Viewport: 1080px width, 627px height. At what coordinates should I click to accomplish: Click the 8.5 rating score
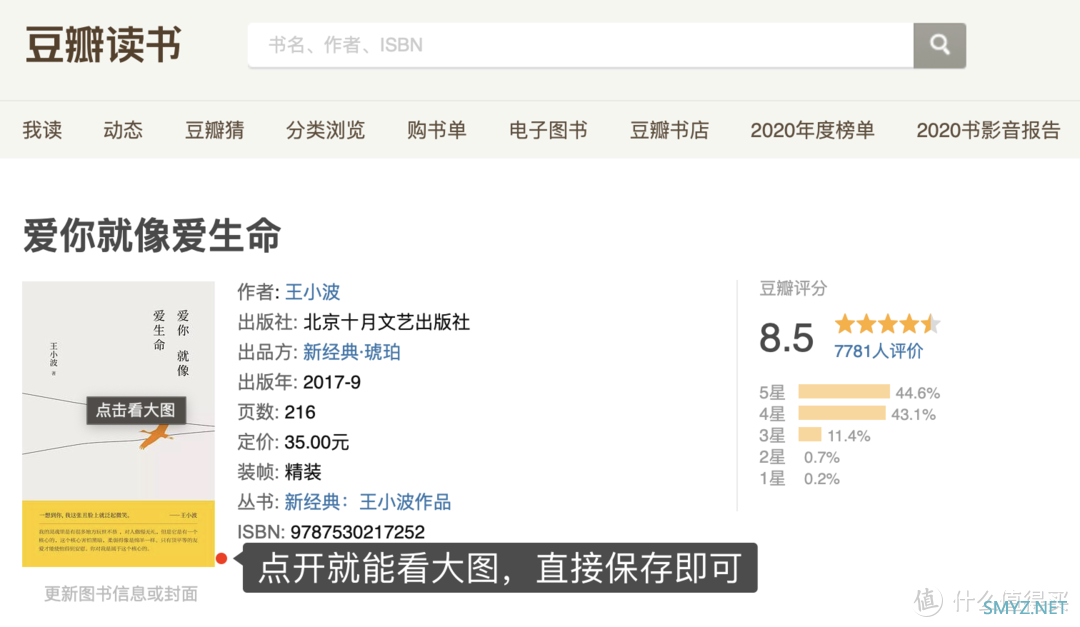pos(786,338)
